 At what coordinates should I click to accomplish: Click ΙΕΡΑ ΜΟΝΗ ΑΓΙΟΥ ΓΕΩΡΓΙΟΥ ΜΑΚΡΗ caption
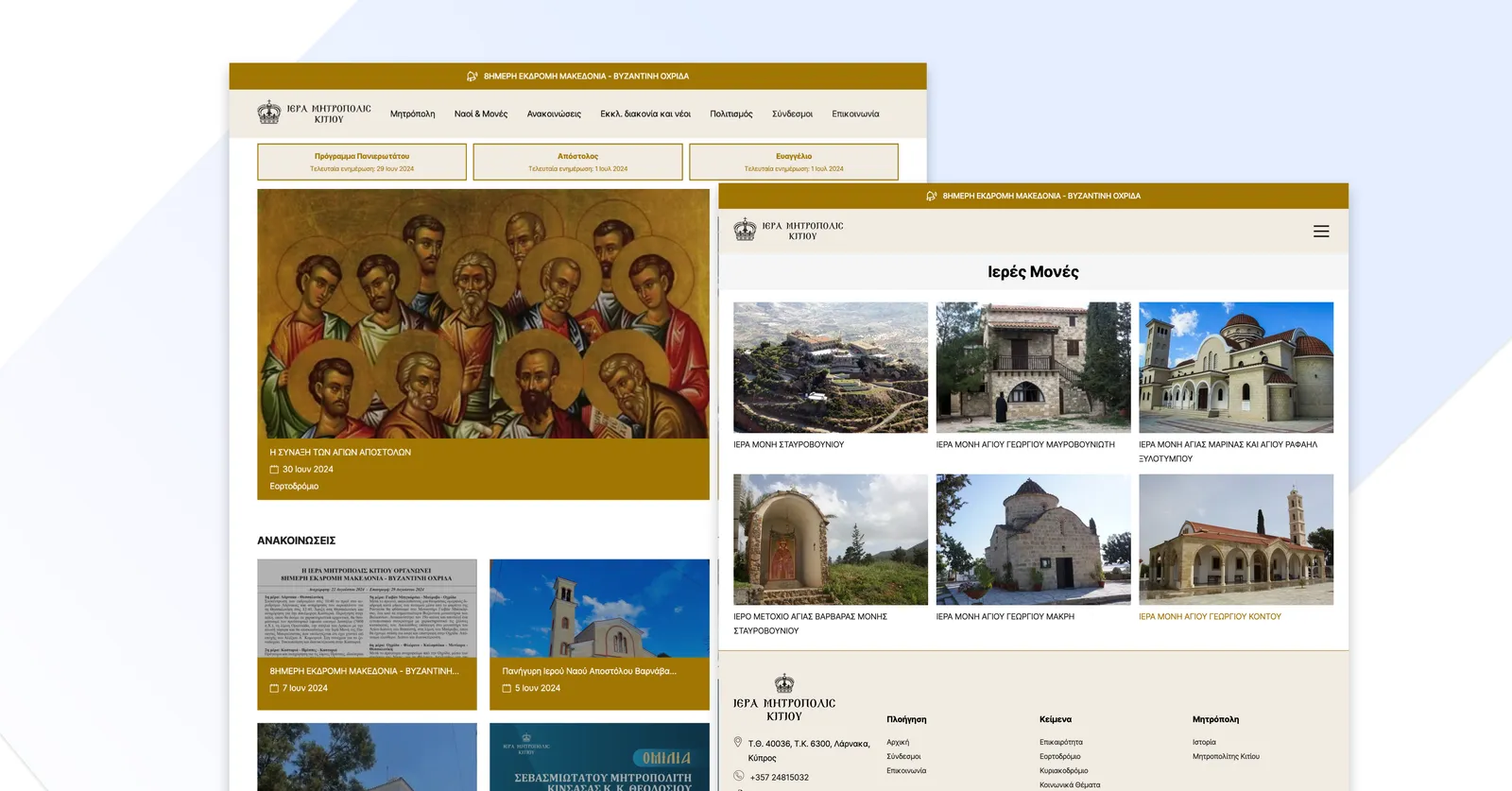coord(1005,617)
